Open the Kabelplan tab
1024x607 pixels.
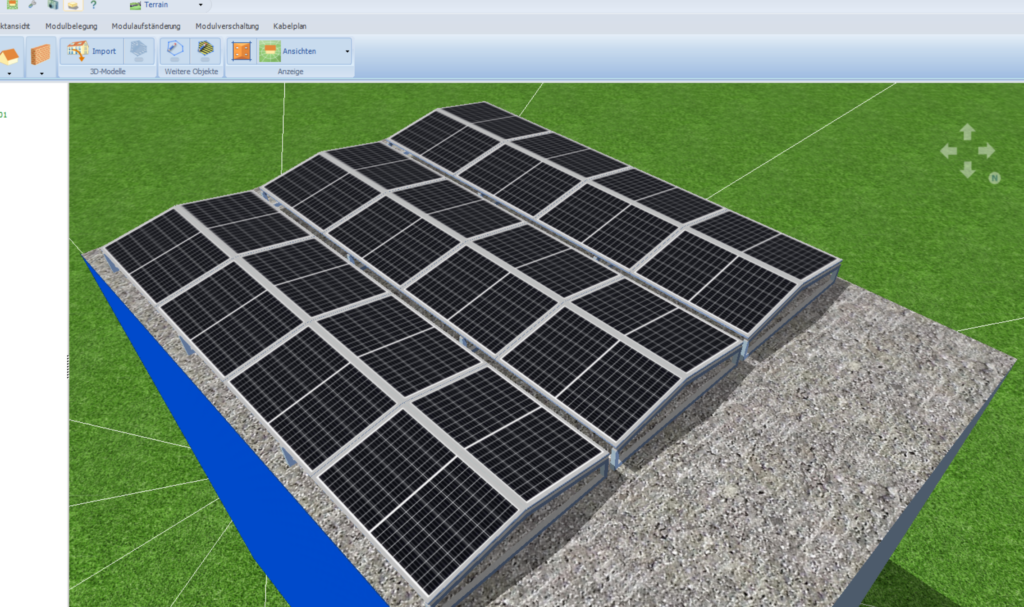click(289, 26)
